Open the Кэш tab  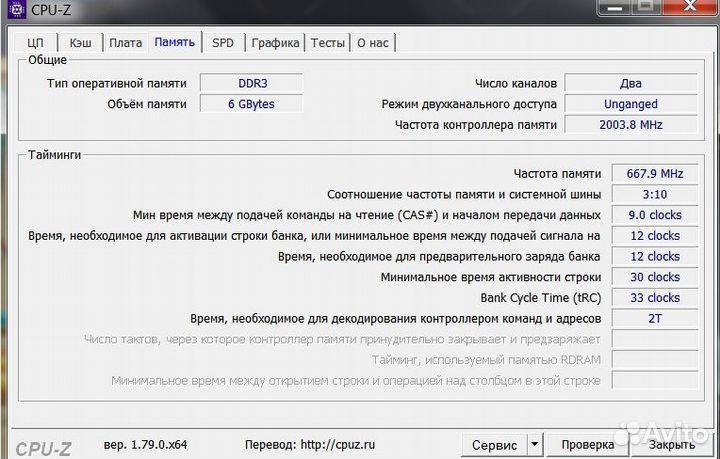(x=80, y=43)
